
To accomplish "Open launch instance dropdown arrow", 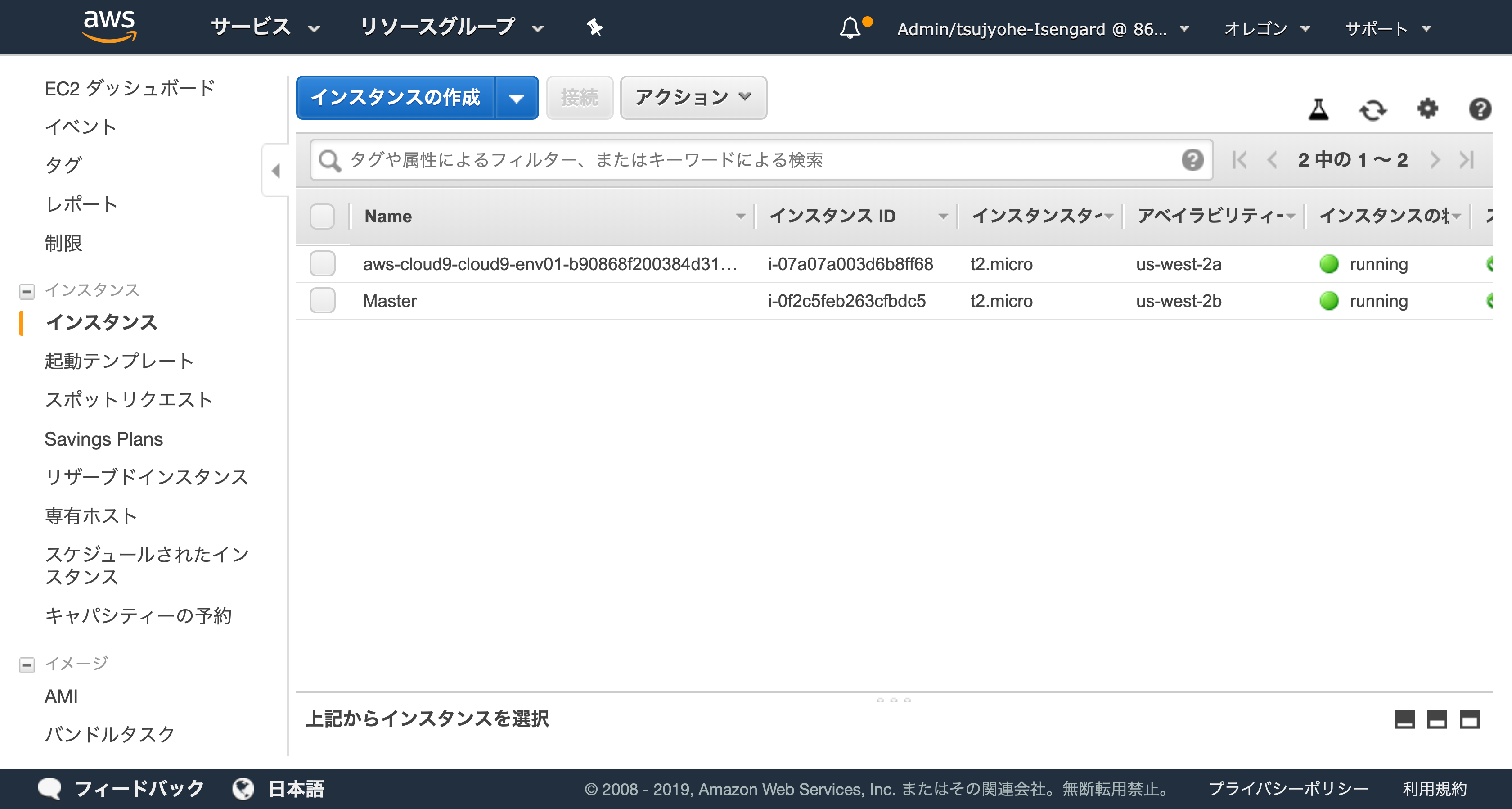I will [517, 98].
